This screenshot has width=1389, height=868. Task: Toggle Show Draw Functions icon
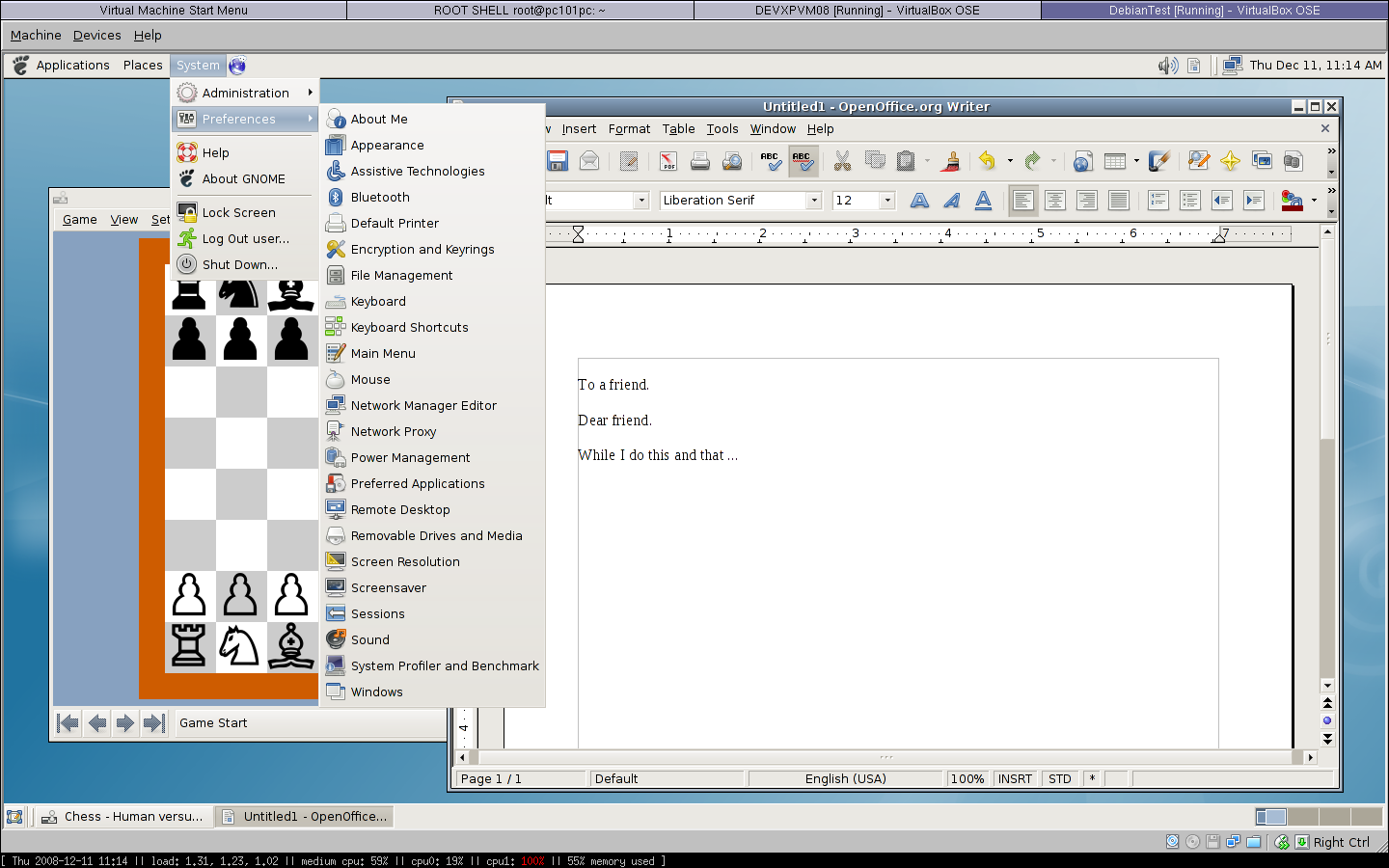click(x=1158, y=161)
